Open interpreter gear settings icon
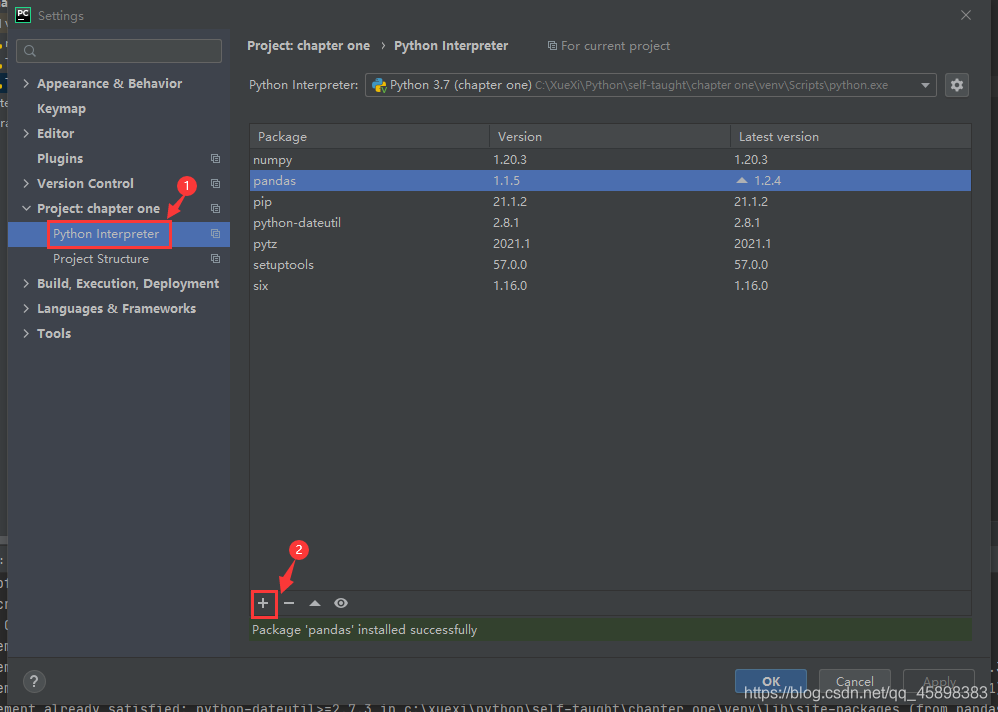998x712 pixels. [957, 85]
